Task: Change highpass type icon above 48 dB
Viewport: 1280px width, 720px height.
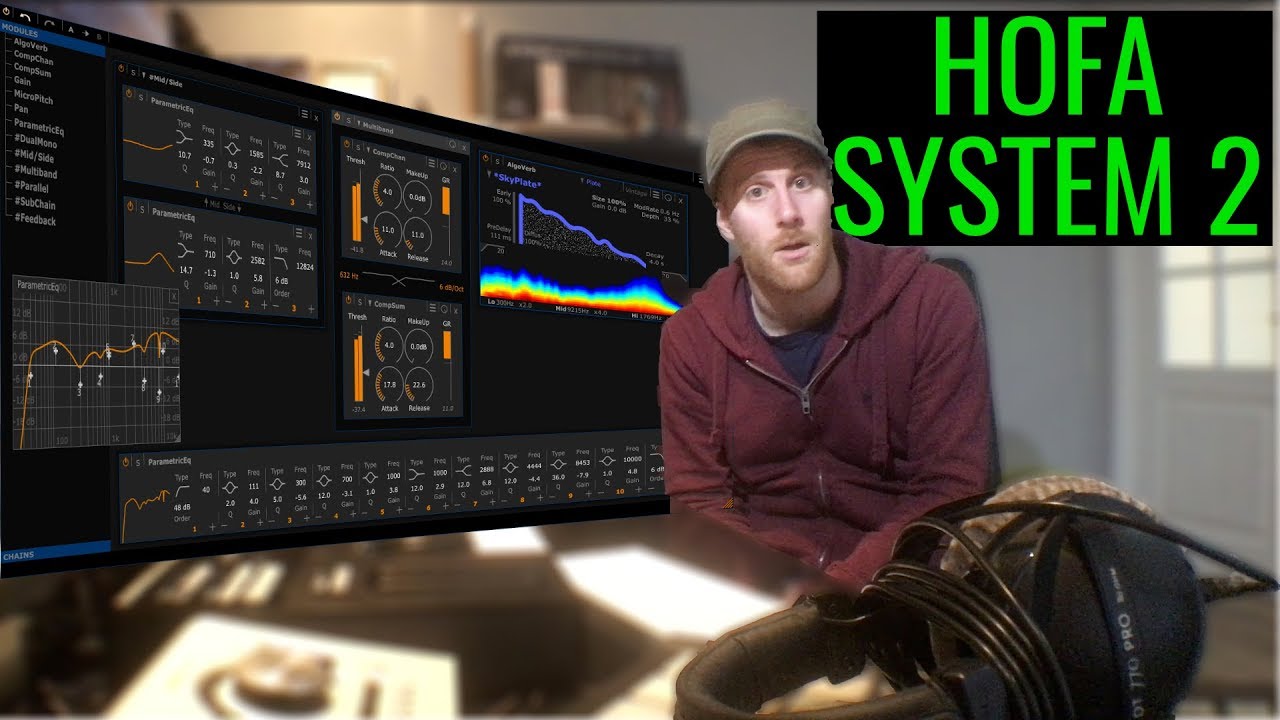Action: [x=182, y=492]
